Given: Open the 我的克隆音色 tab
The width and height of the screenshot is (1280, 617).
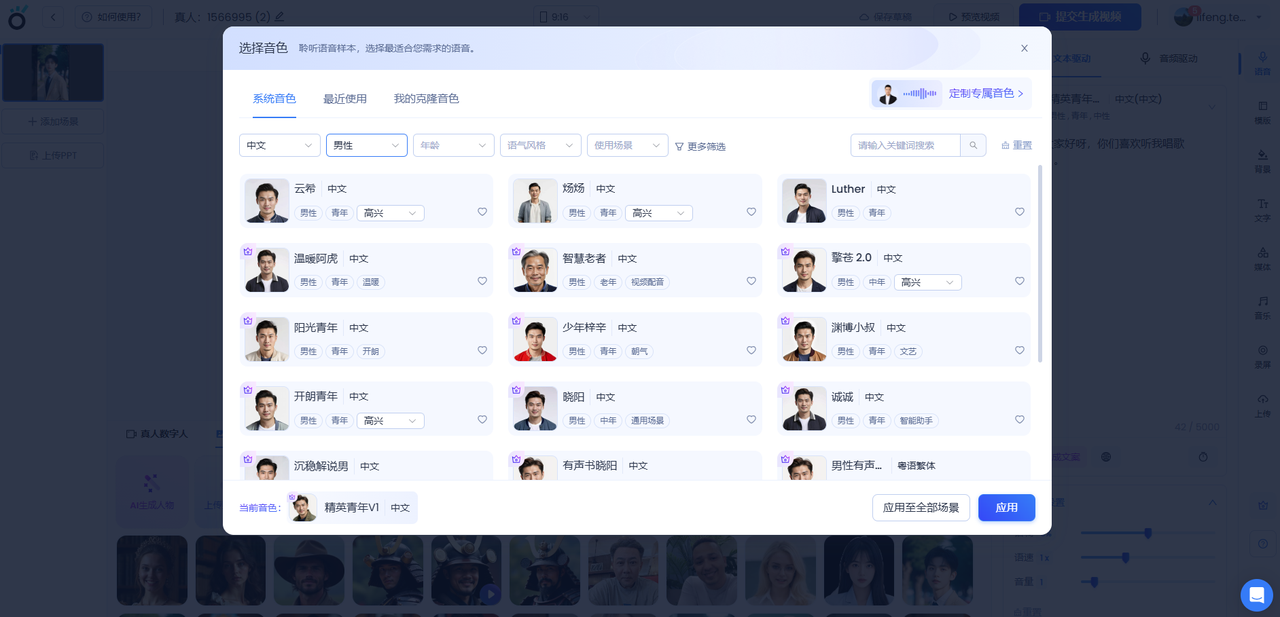Looking at the screenshot, I should click(426, 99).
